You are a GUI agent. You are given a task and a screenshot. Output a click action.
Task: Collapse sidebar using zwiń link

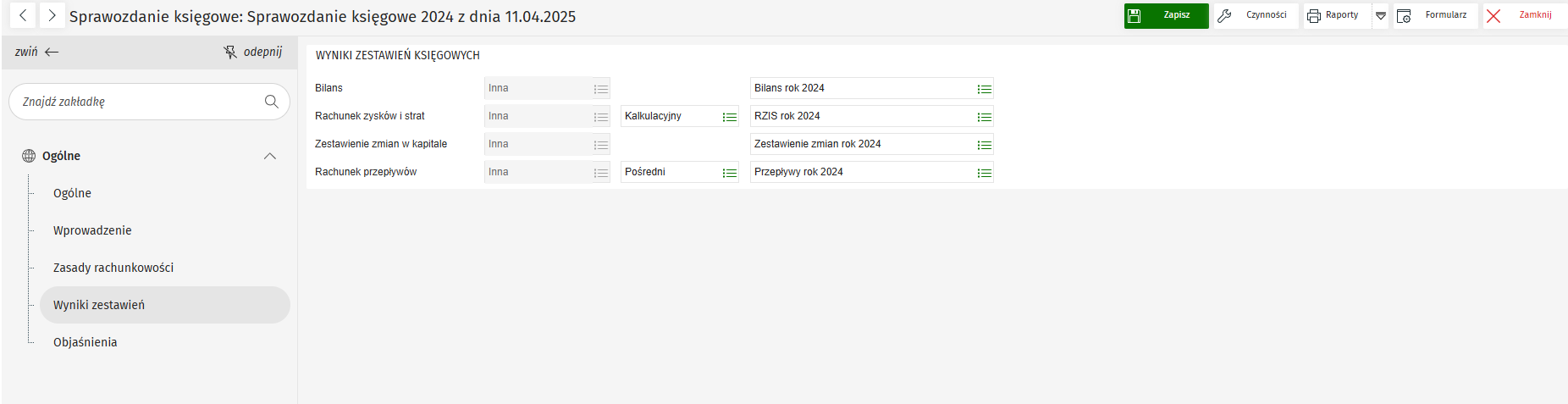[36, 52]
